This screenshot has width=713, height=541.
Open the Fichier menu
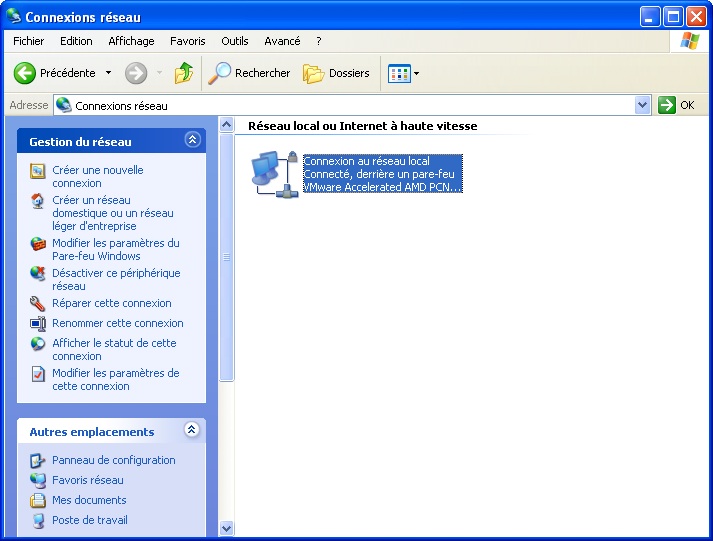tap(28, 41)
